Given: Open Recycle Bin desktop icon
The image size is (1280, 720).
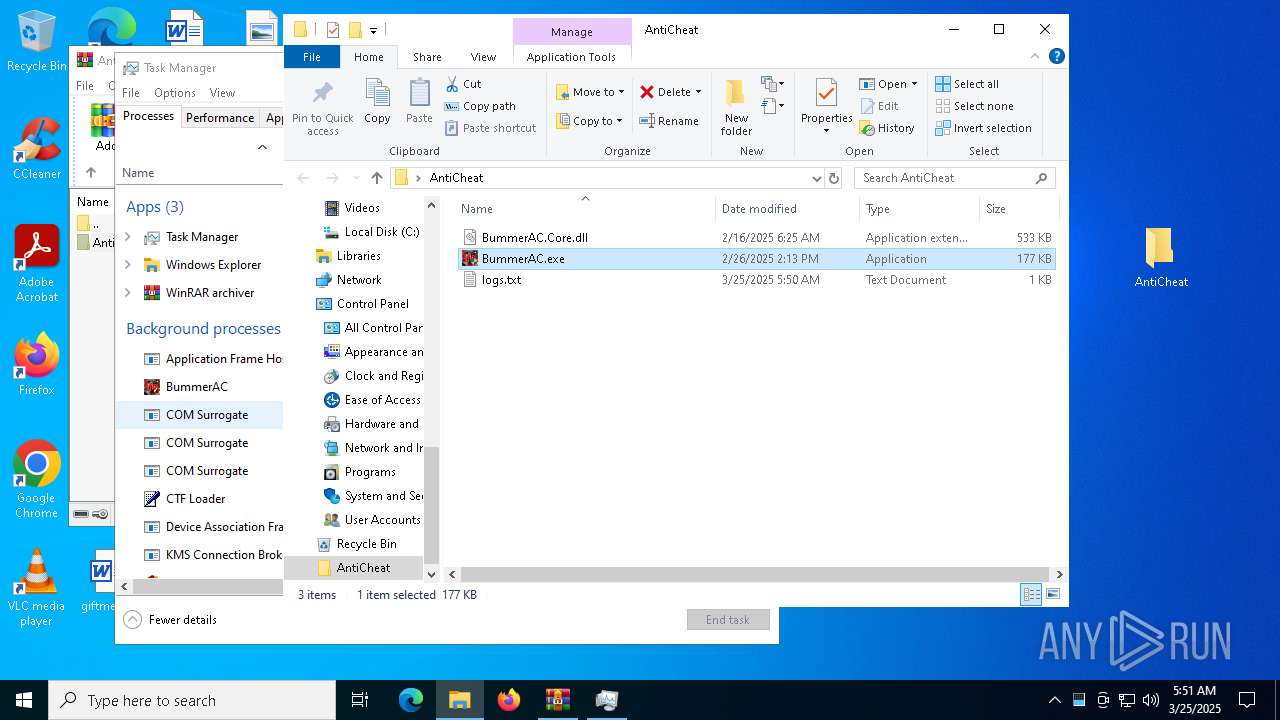Looking at the screenshot, I should 36,42.
